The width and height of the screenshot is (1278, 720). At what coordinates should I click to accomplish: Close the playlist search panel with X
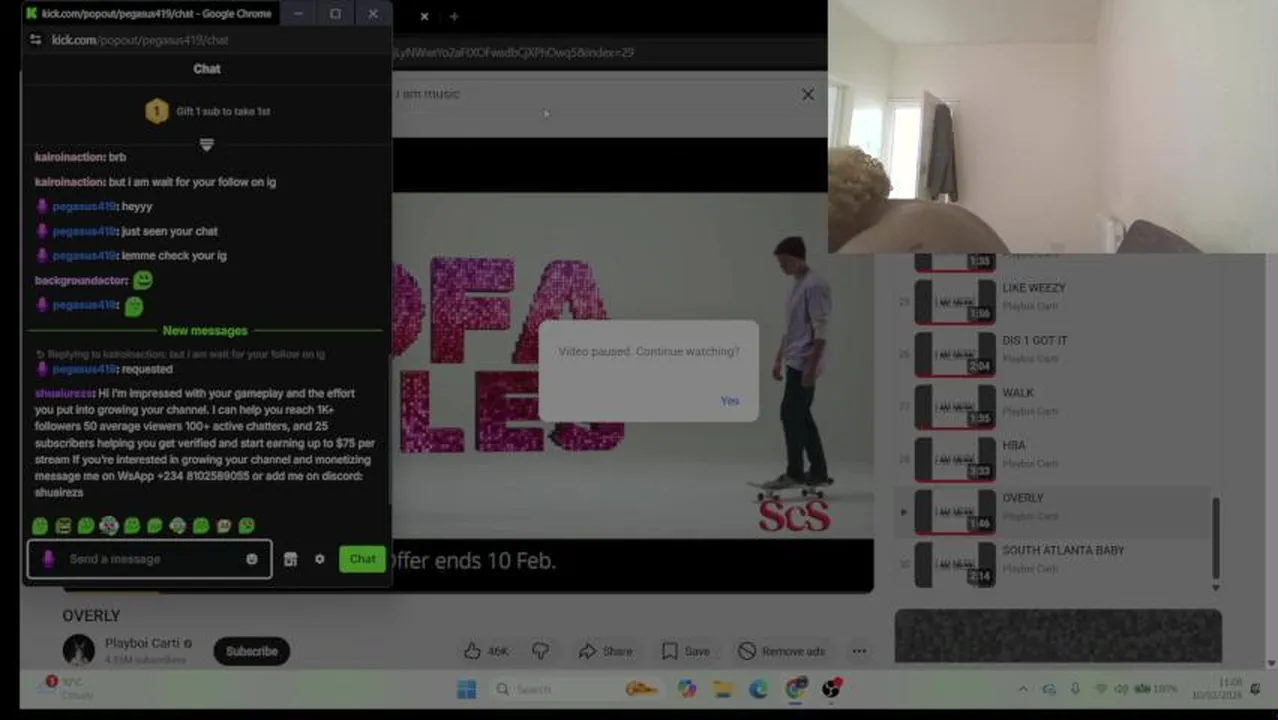[808, 94]
